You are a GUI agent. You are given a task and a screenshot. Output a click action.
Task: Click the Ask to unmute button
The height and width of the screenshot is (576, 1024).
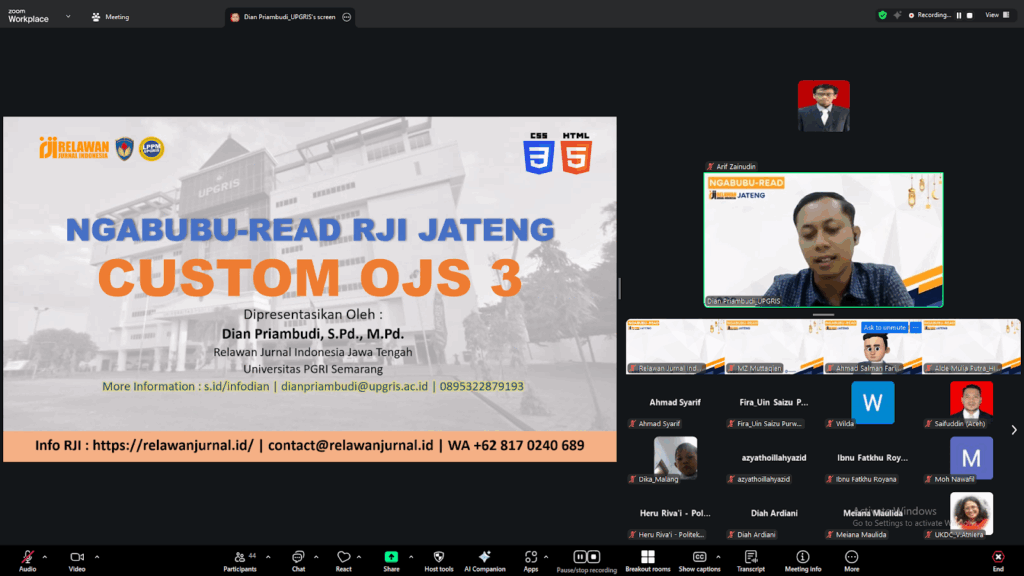click(x=883, y=328)
